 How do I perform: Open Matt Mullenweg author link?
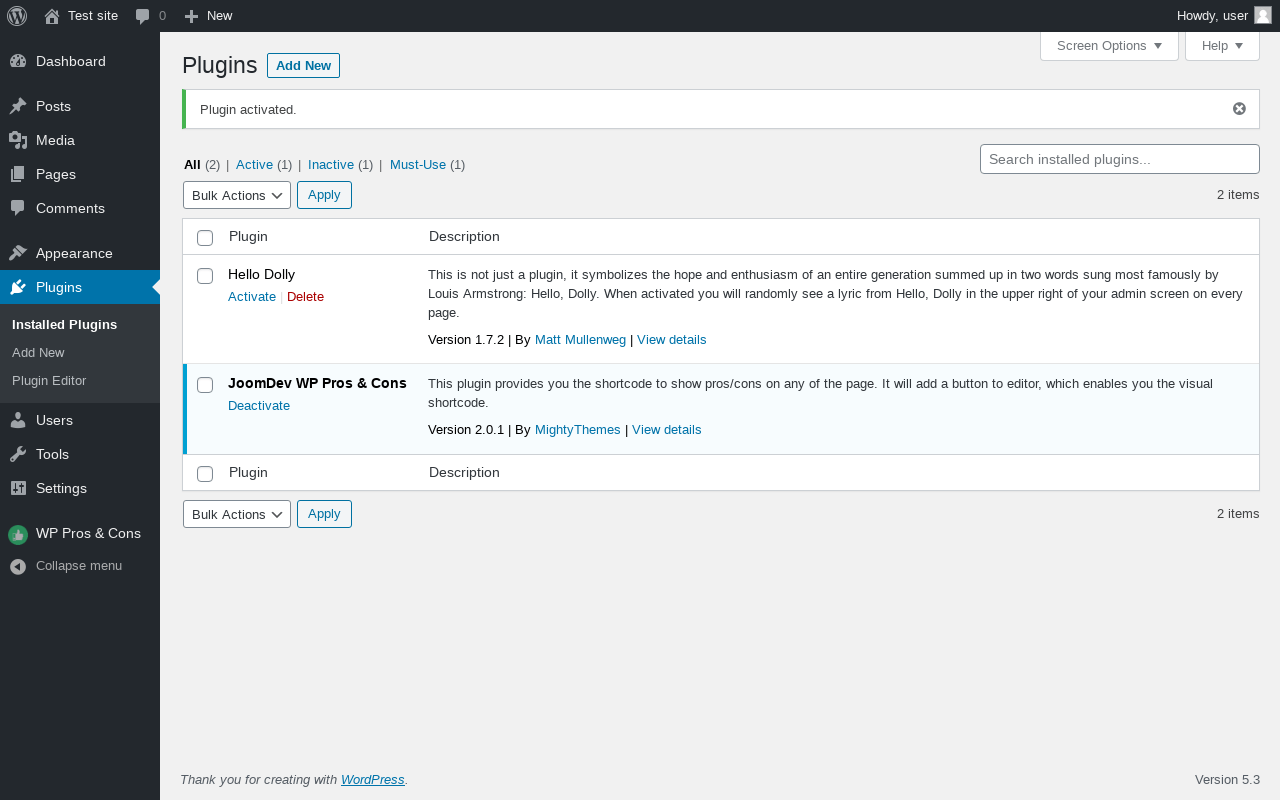point(580,340)
